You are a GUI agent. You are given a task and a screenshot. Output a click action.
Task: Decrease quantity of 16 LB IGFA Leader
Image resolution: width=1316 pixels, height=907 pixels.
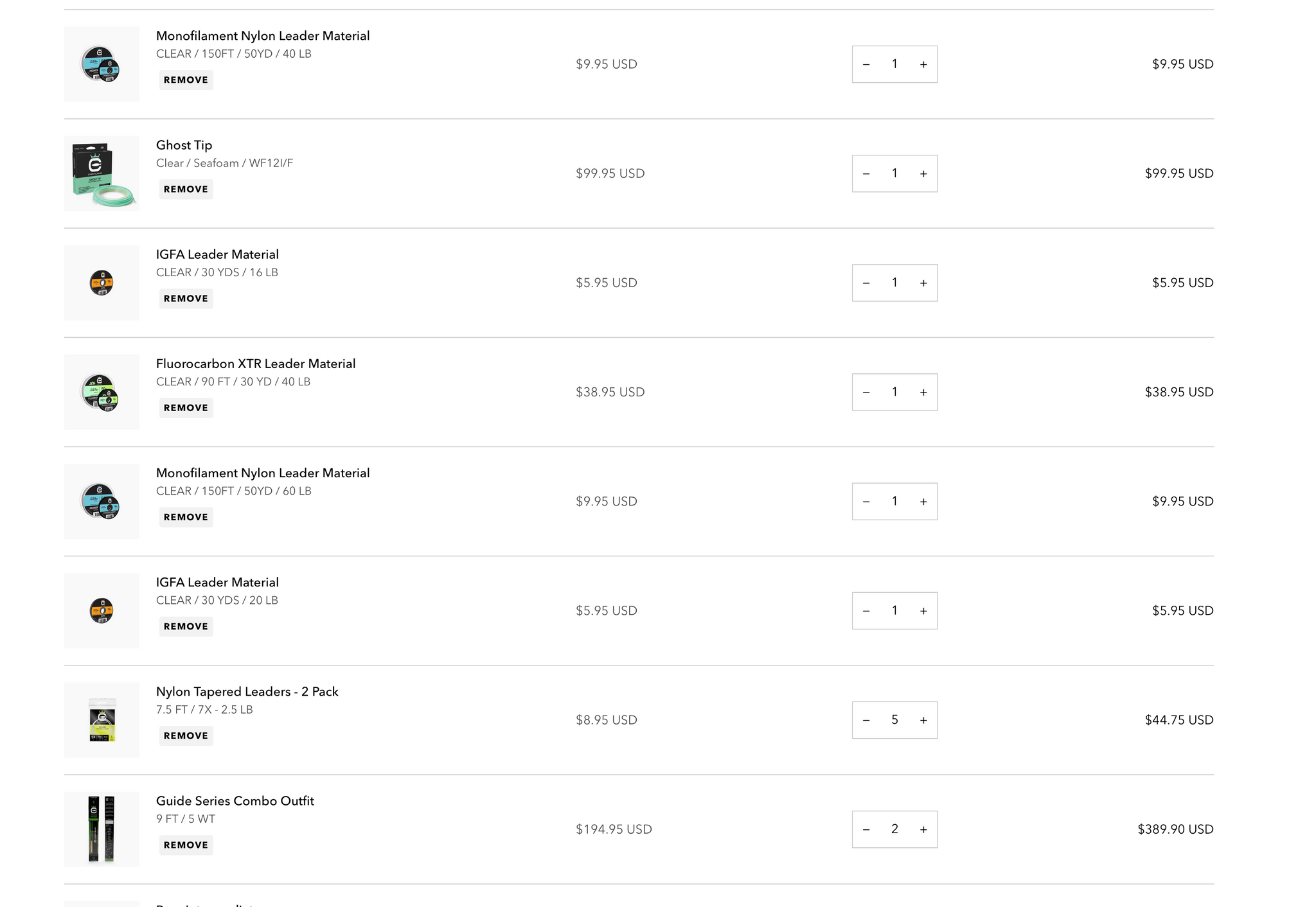[866, 283]
